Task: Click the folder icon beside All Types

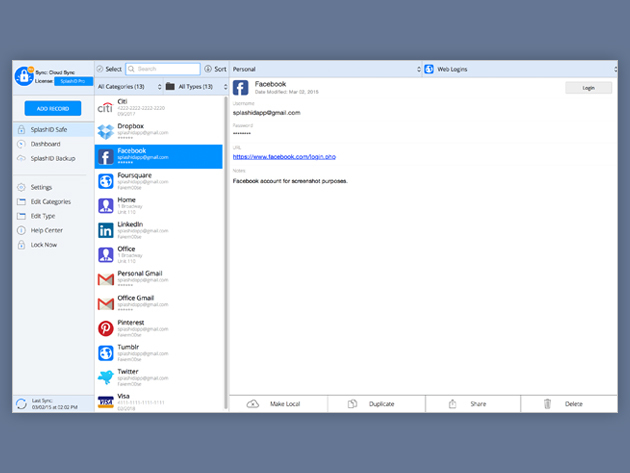Action: 170,86
